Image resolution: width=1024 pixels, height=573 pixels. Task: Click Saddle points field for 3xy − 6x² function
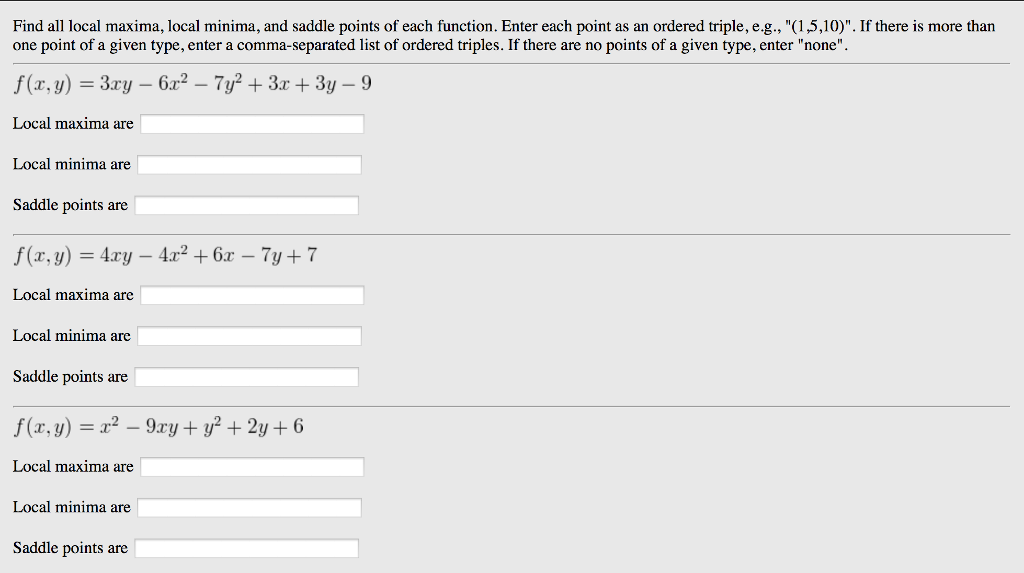247,206
